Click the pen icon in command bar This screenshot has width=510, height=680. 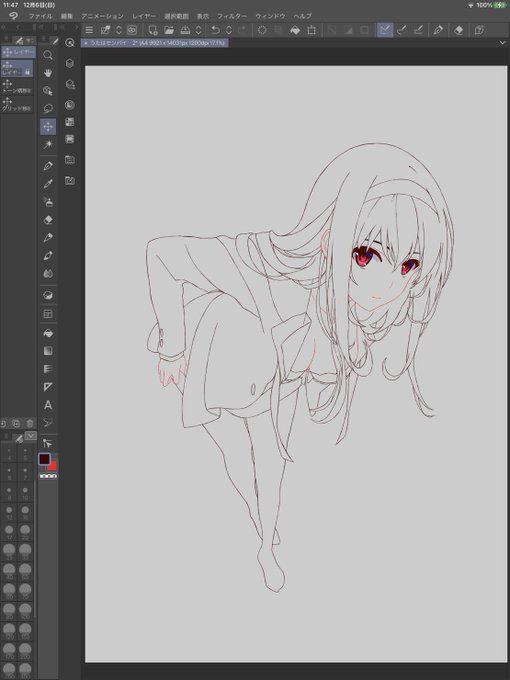coord(438,30)
